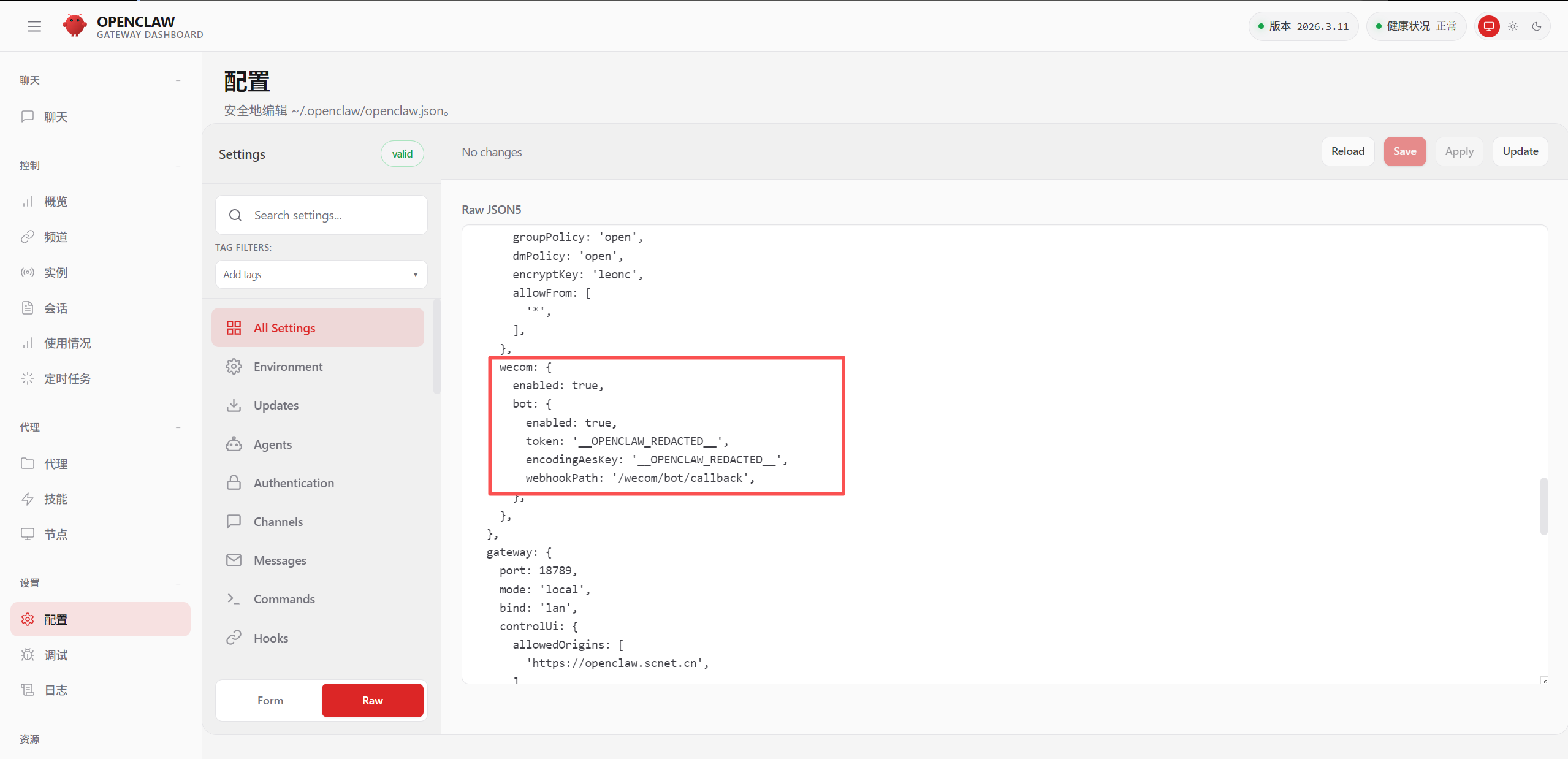
Task: Click the JSON editor vertical scrollbar
Action: (1543, 506)
